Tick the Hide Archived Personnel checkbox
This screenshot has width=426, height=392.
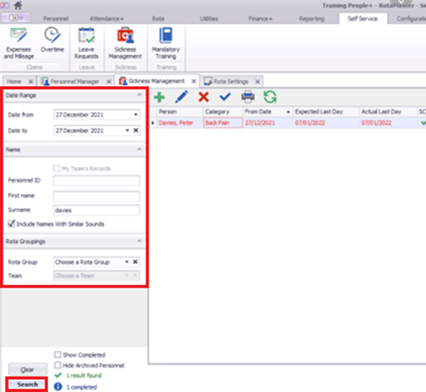click(x=58, y=365)
